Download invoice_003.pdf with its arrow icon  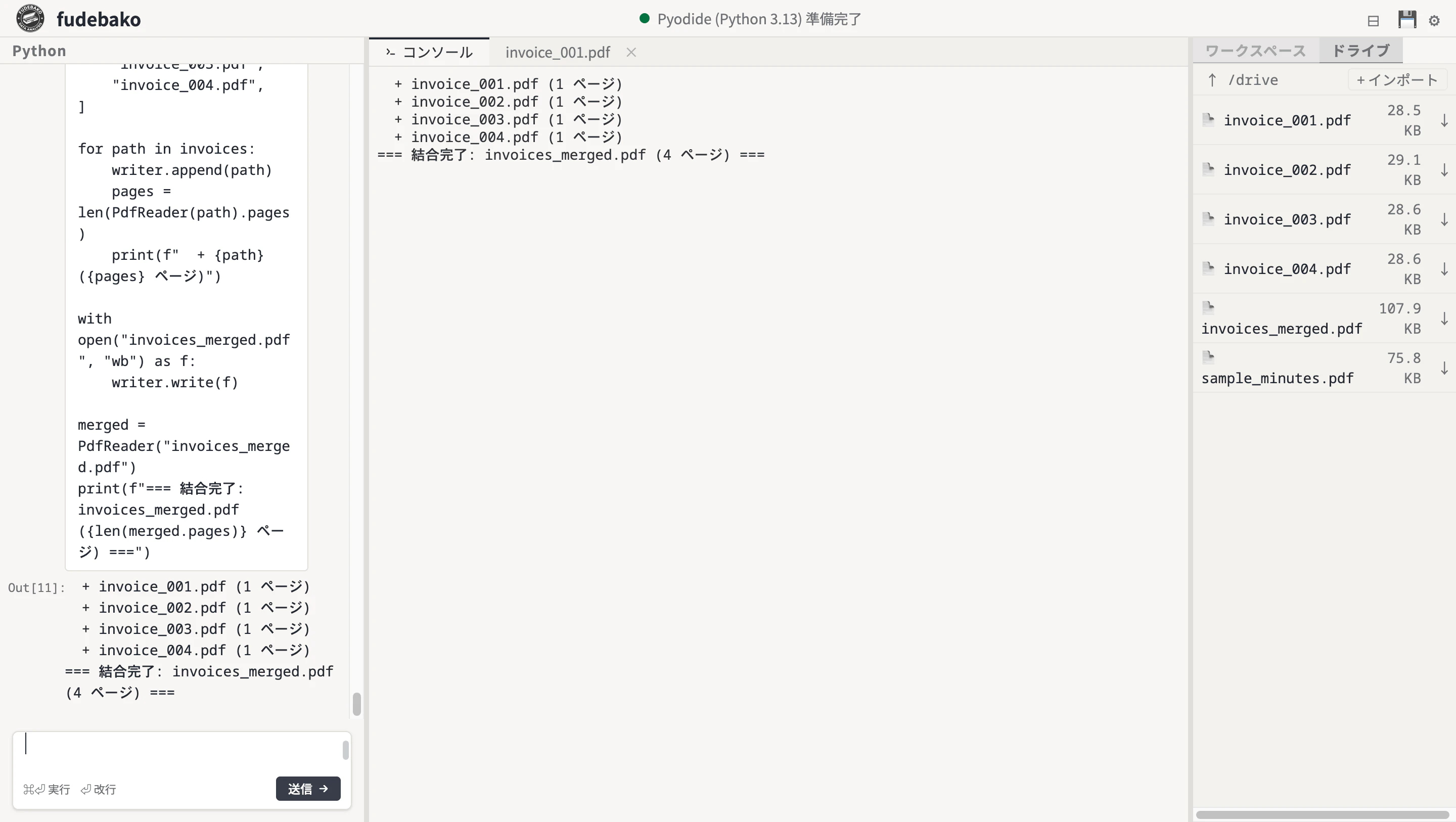[1444, 219]
